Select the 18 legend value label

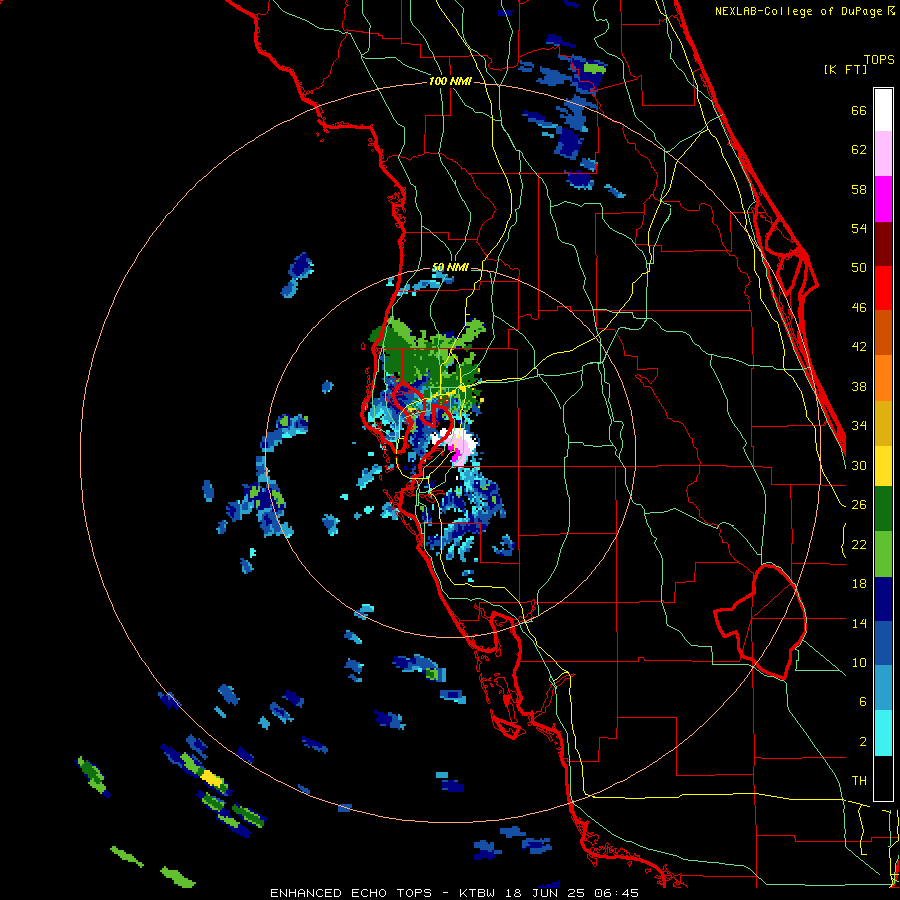tap(859, 584)
